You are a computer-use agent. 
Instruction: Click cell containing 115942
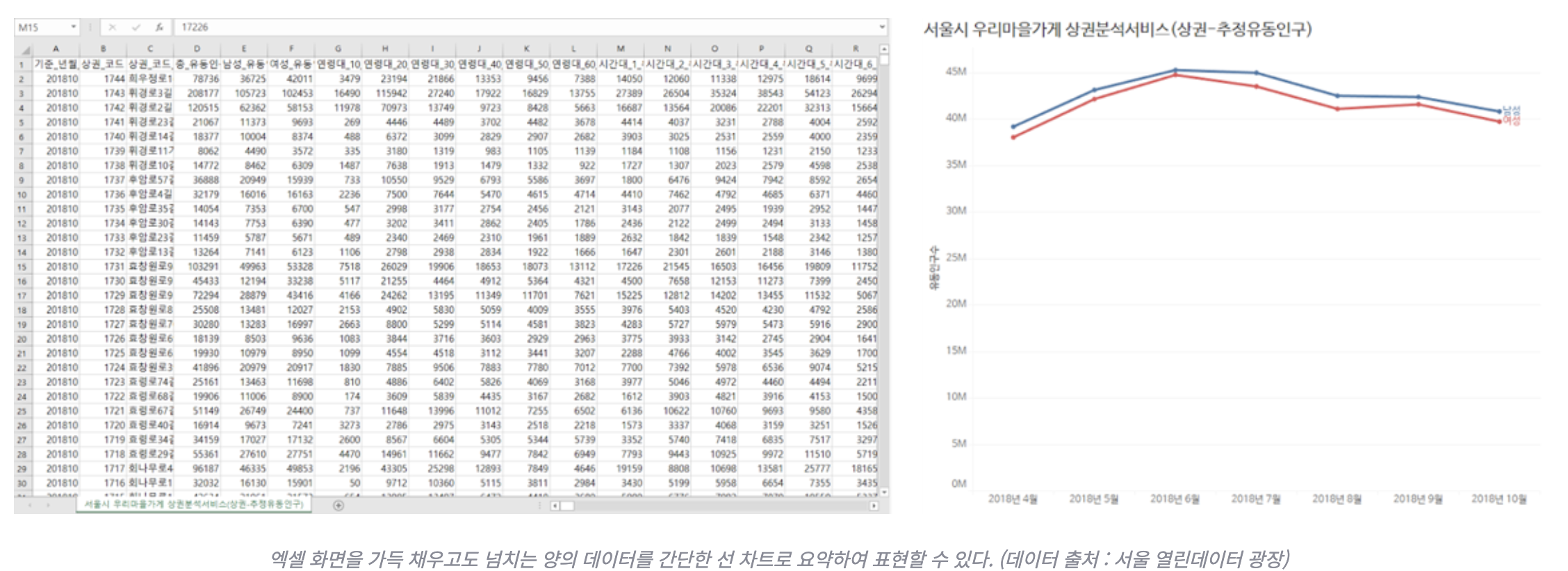pos(385,94)
